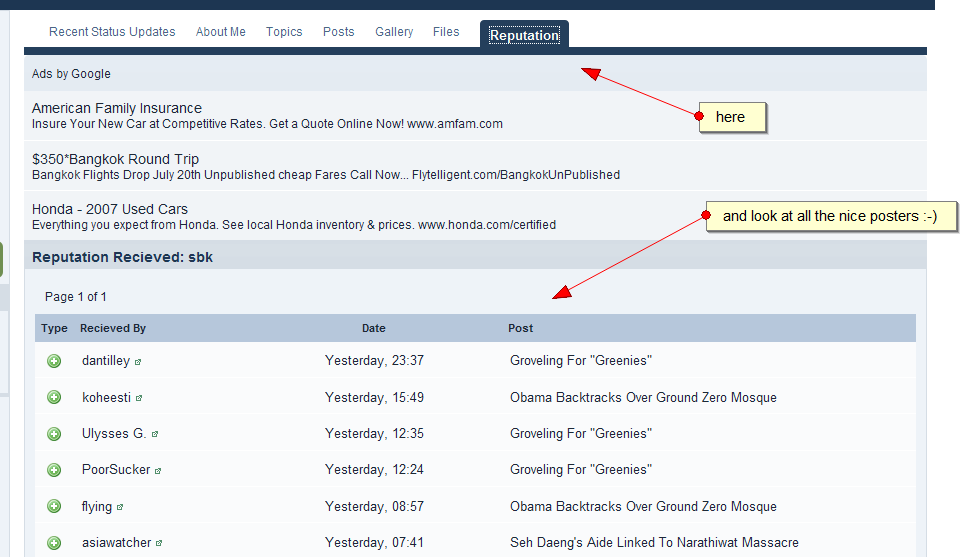Screen dimensions: 960x557
Task: Click the green plus icon in PoorSucker row
Action: [54, 470]
